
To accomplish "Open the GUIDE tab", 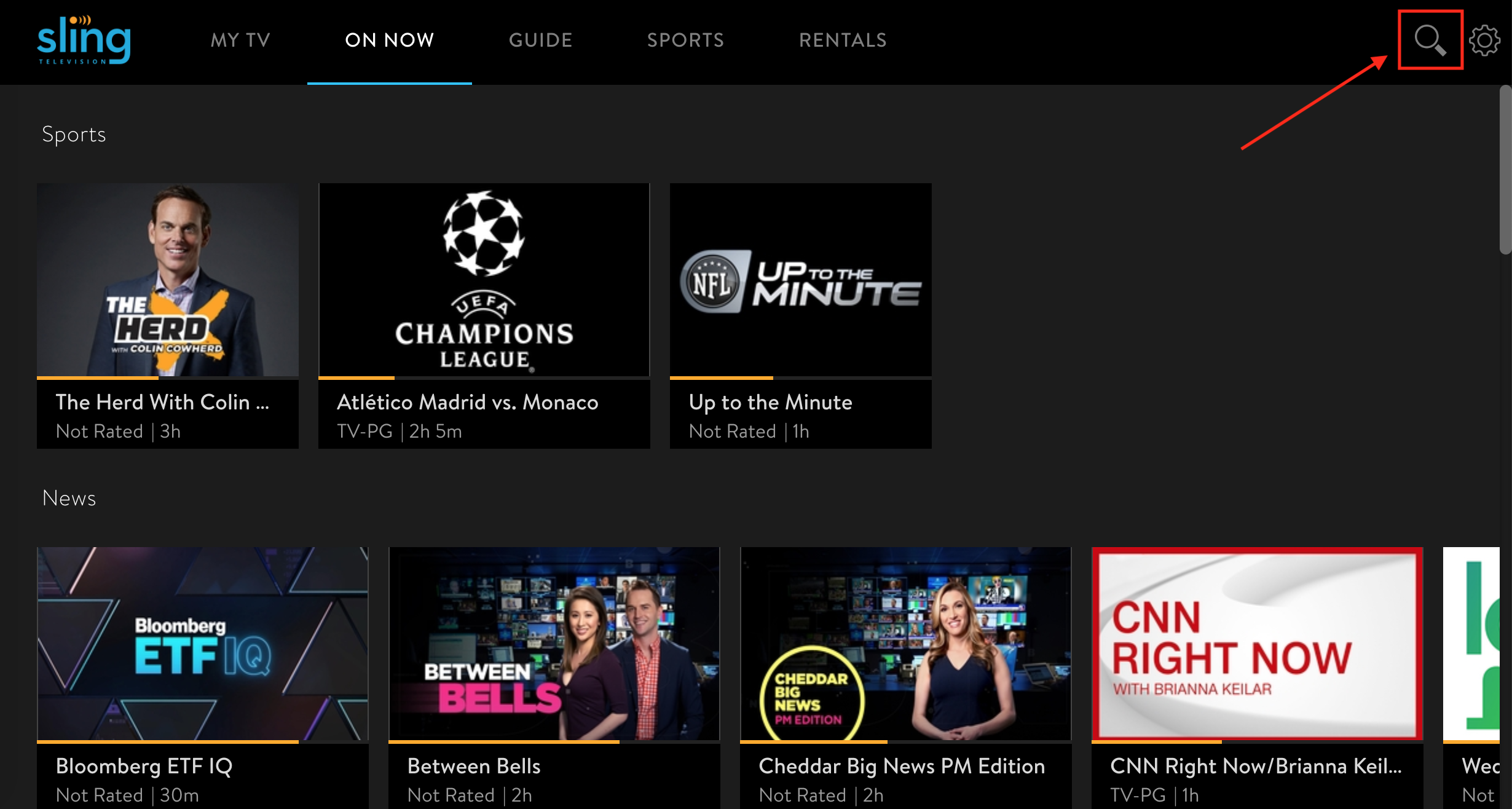I will click(x=541, y=40).
